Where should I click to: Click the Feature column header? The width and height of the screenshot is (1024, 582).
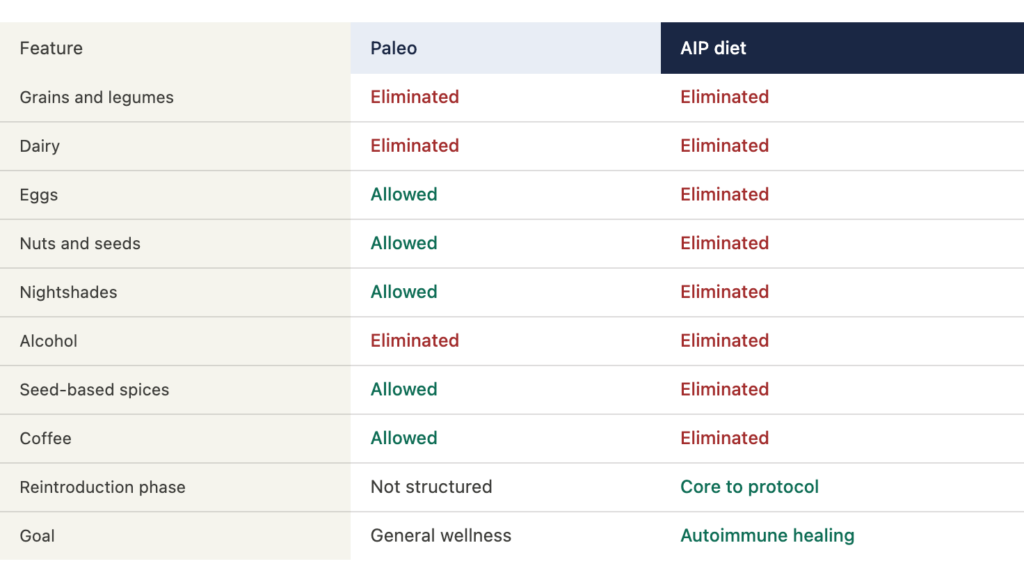51,48
